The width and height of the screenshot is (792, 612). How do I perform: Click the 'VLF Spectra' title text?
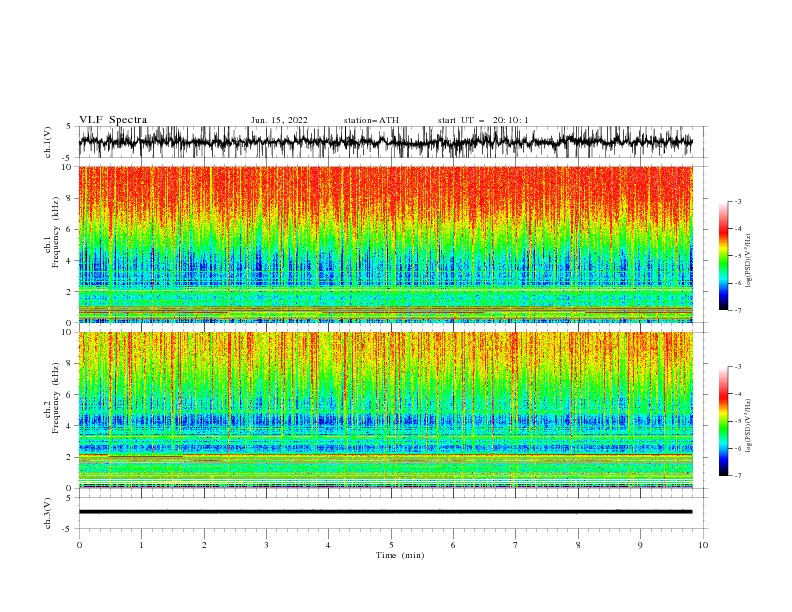click(x=113, y=120)
